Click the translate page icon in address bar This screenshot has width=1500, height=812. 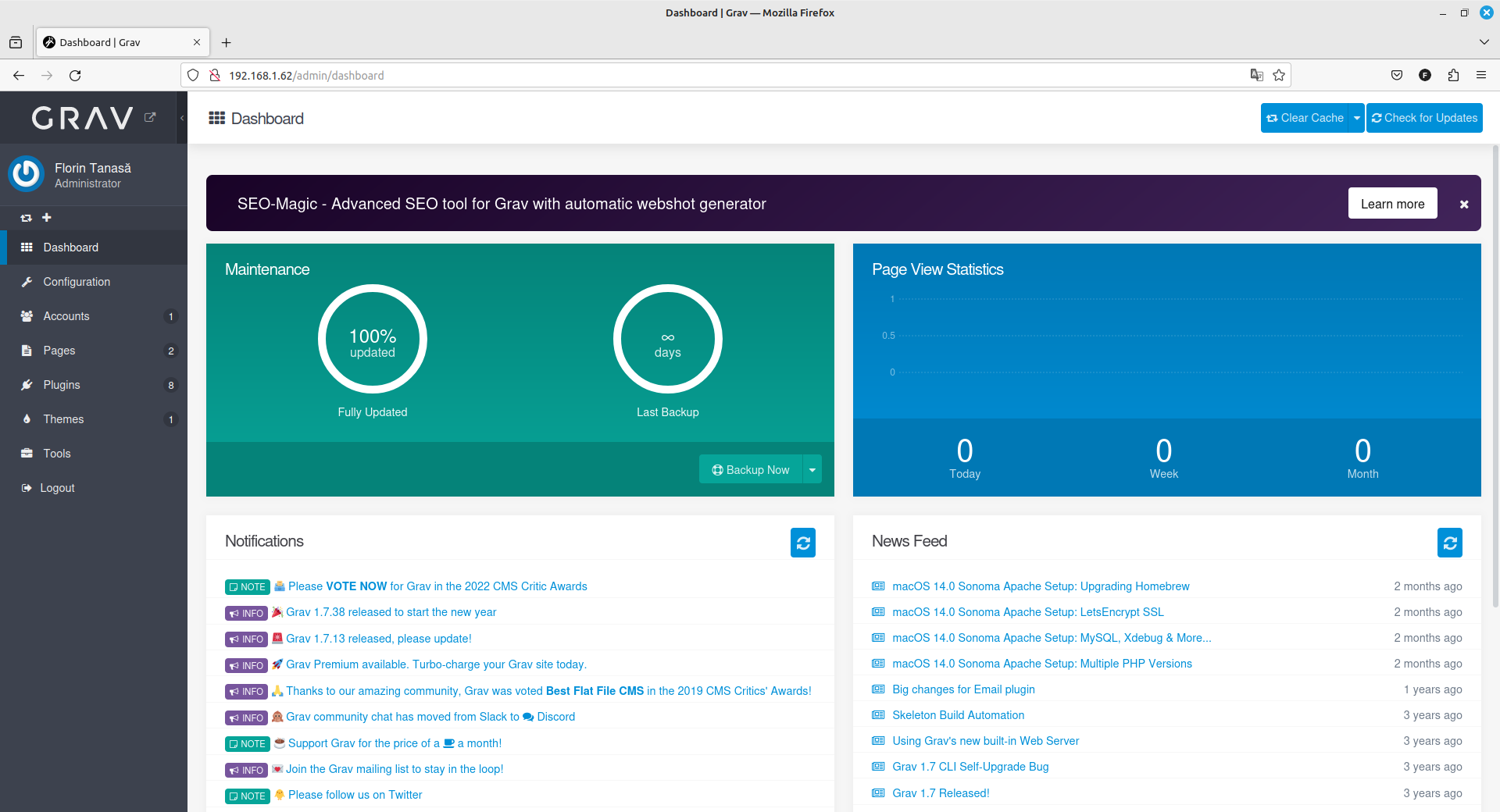[x=1256, y=76]
